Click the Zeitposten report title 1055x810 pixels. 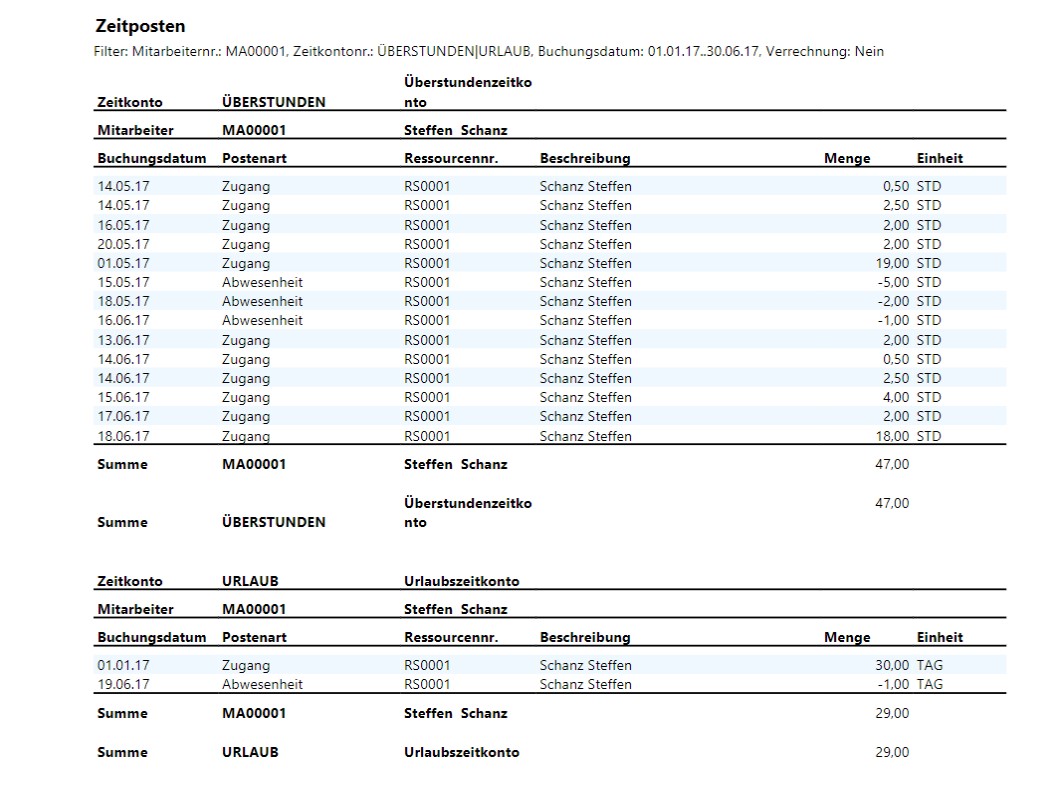(x=140, y=26)
